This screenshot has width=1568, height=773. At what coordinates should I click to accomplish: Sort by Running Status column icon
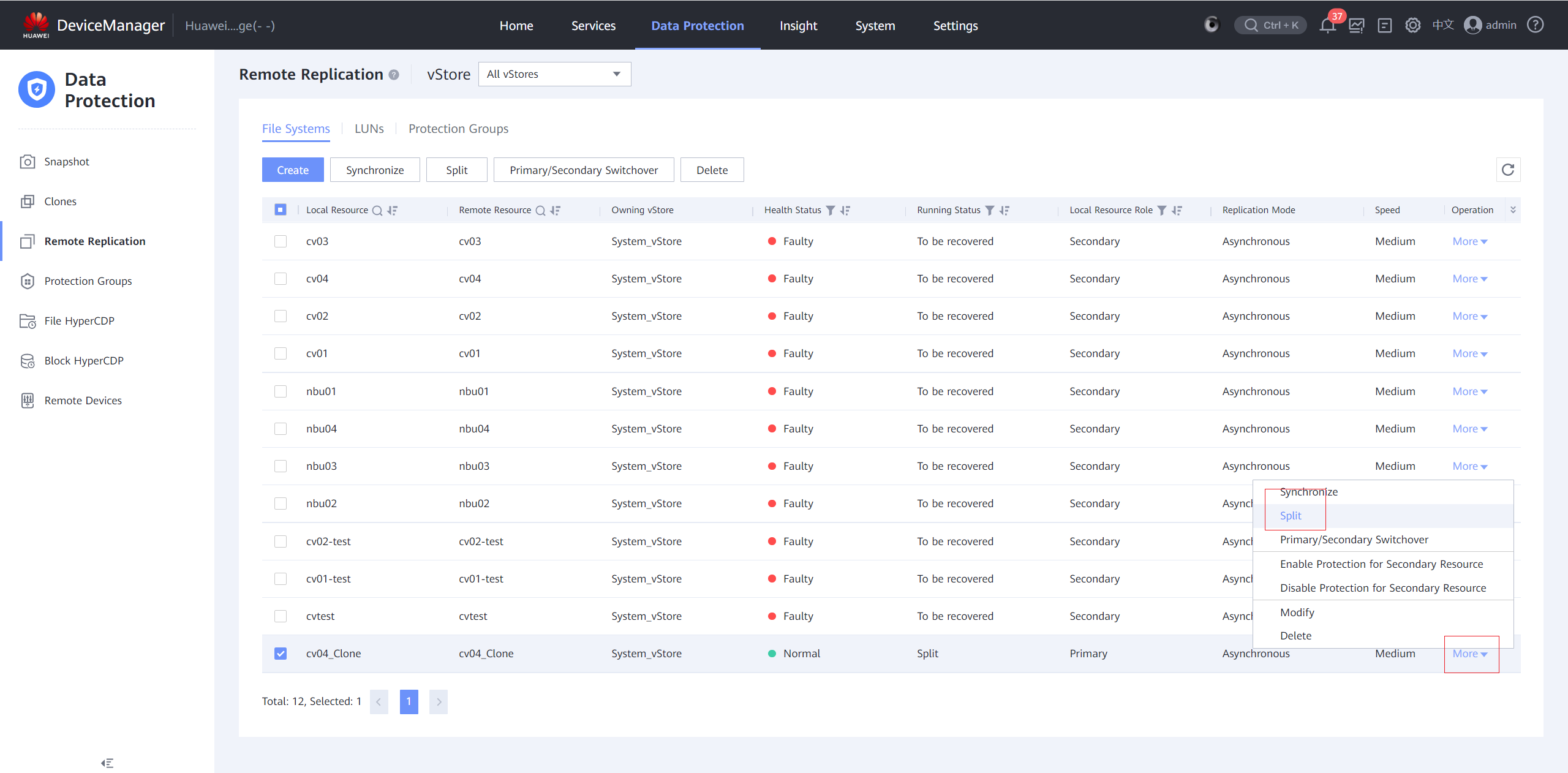click(1005, 210)
